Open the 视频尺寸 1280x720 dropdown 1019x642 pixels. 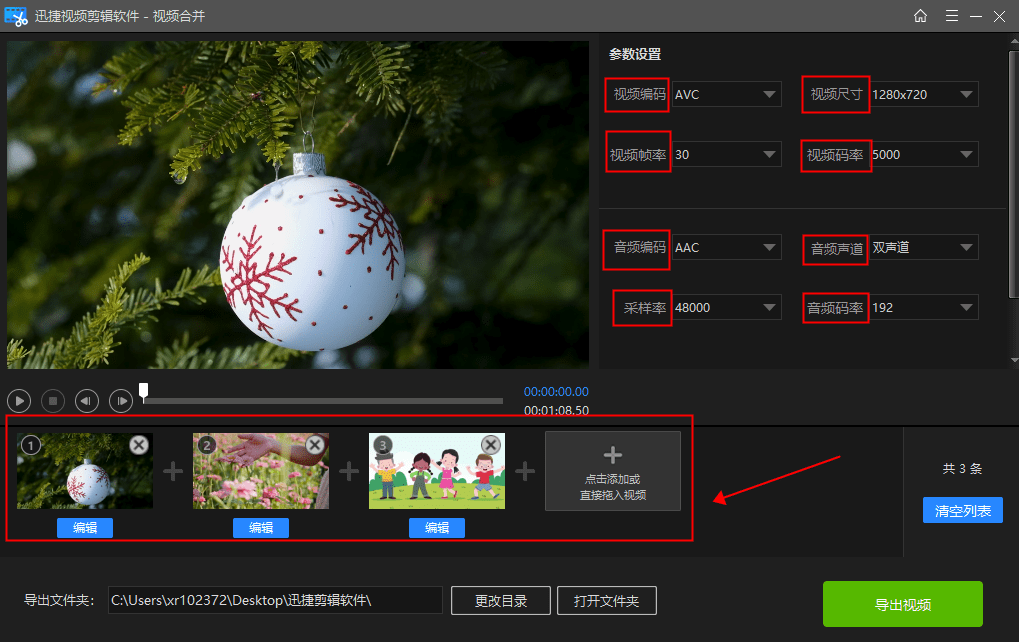924,94
